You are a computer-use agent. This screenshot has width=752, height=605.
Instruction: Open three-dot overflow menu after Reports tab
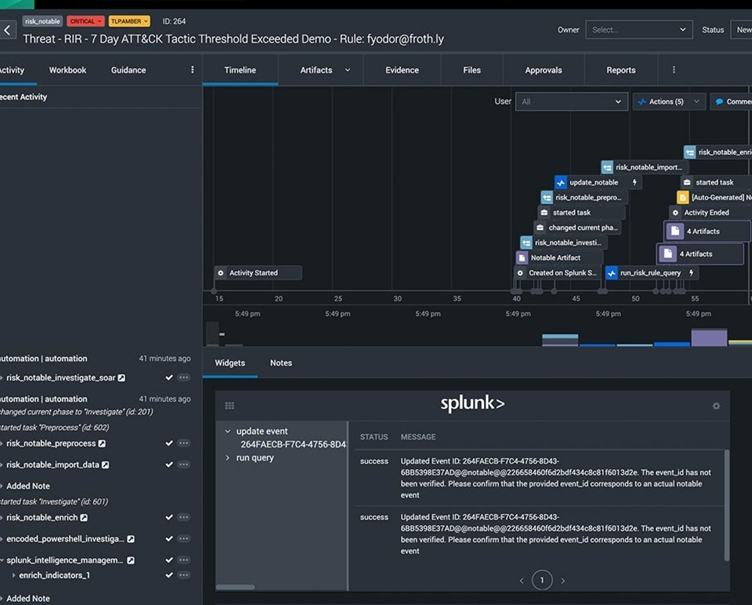coord(673,70)
